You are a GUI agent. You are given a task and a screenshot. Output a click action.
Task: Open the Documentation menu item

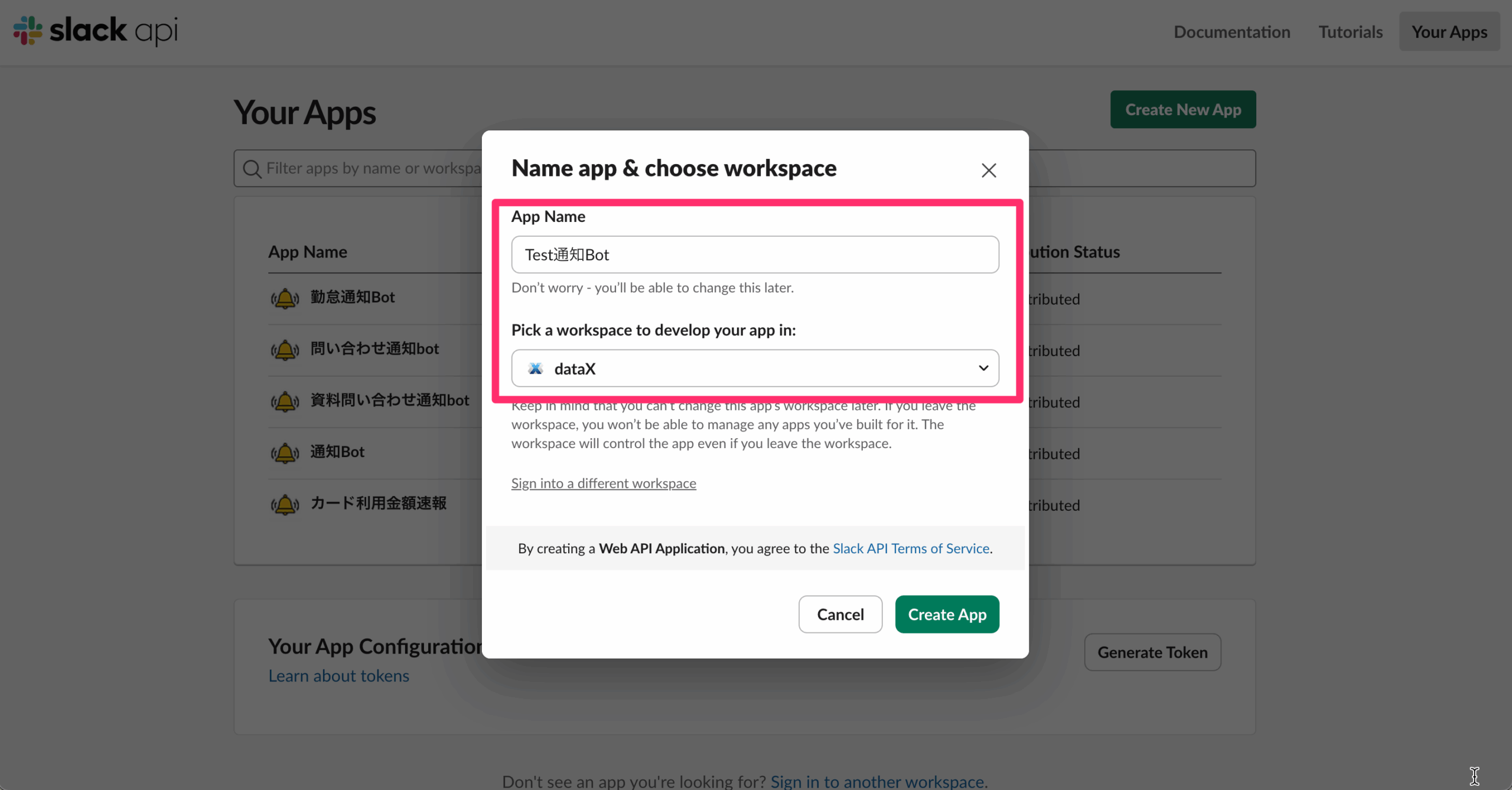[1231, 31]
